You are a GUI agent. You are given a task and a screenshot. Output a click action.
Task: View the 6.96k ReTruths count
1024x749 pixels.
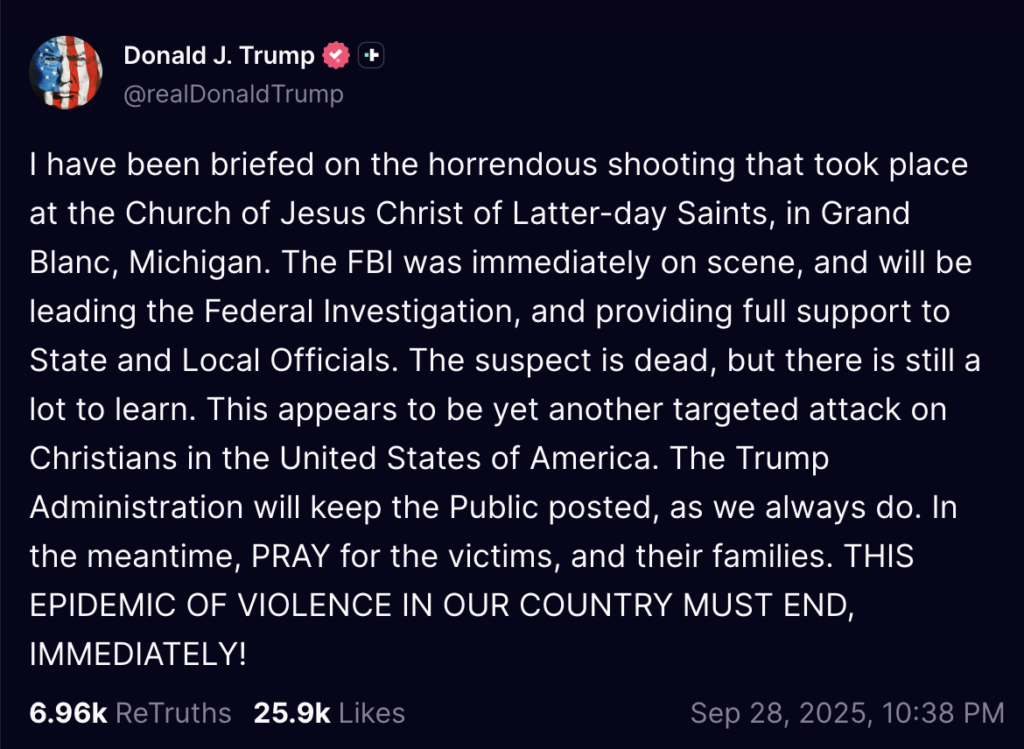68,713
